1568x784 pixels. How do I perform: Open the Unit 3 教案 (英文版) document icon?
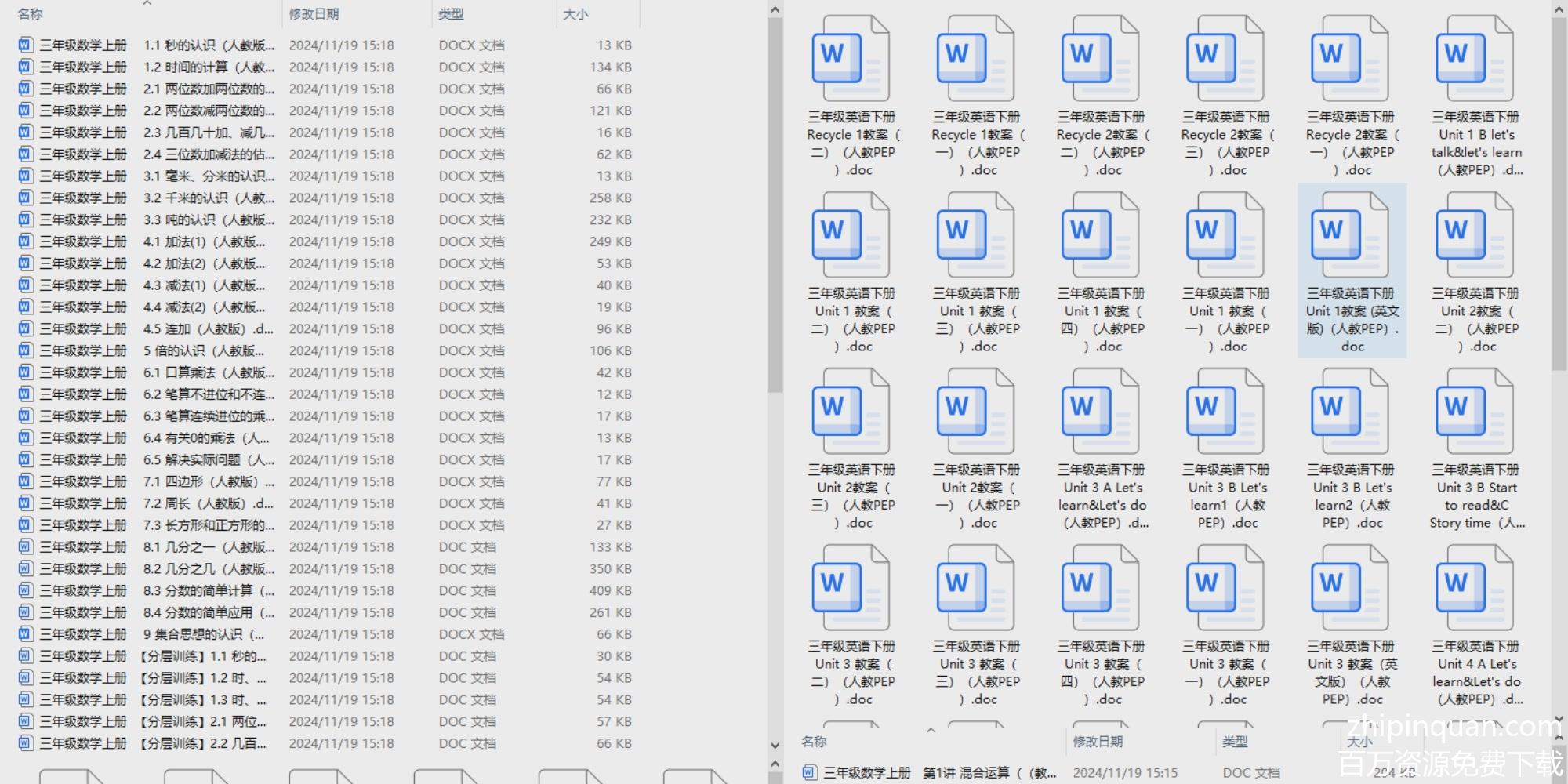(x=1350, y=588)
